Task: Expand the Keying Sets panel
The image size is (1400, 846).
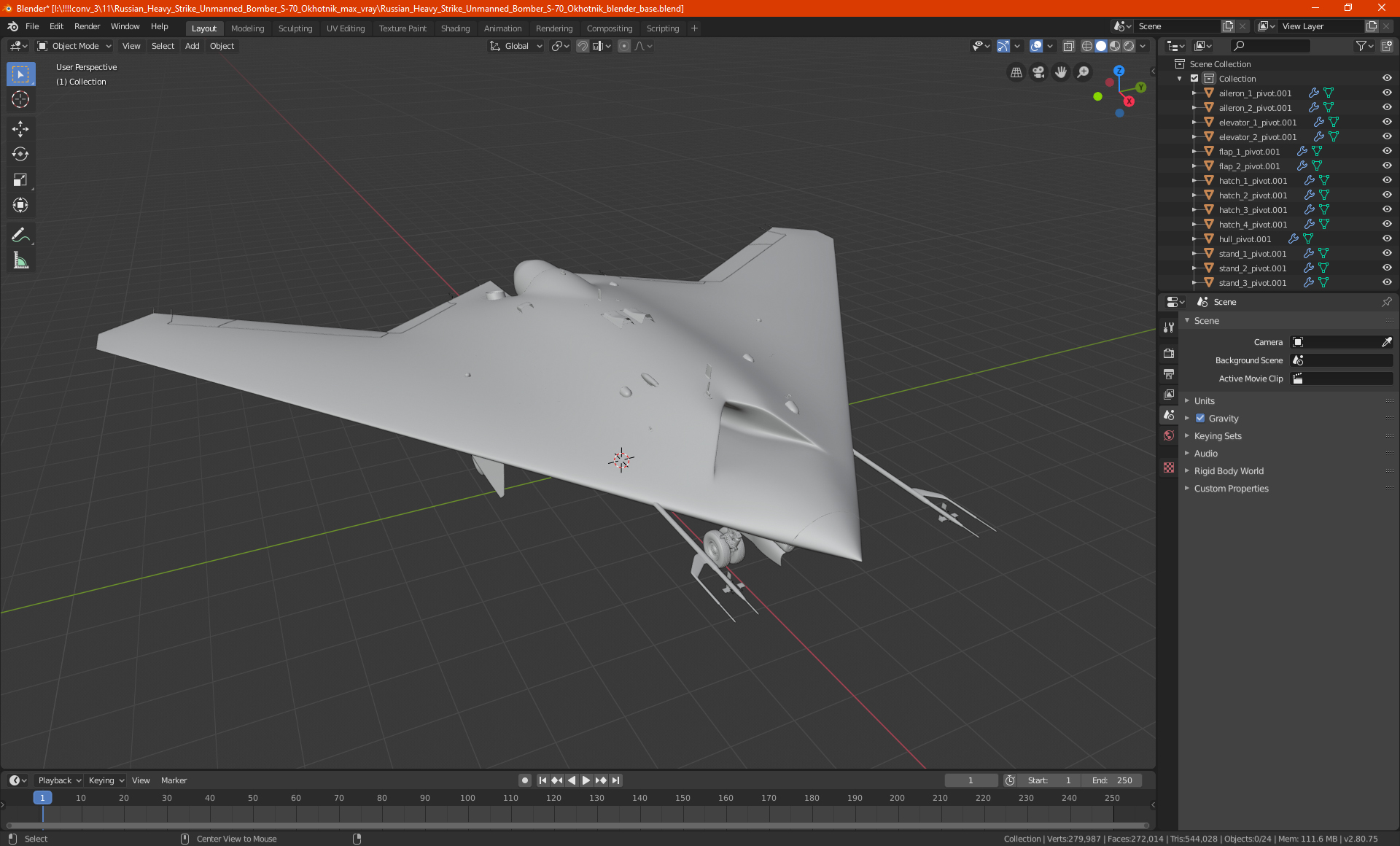Action: coord(1217,436)
